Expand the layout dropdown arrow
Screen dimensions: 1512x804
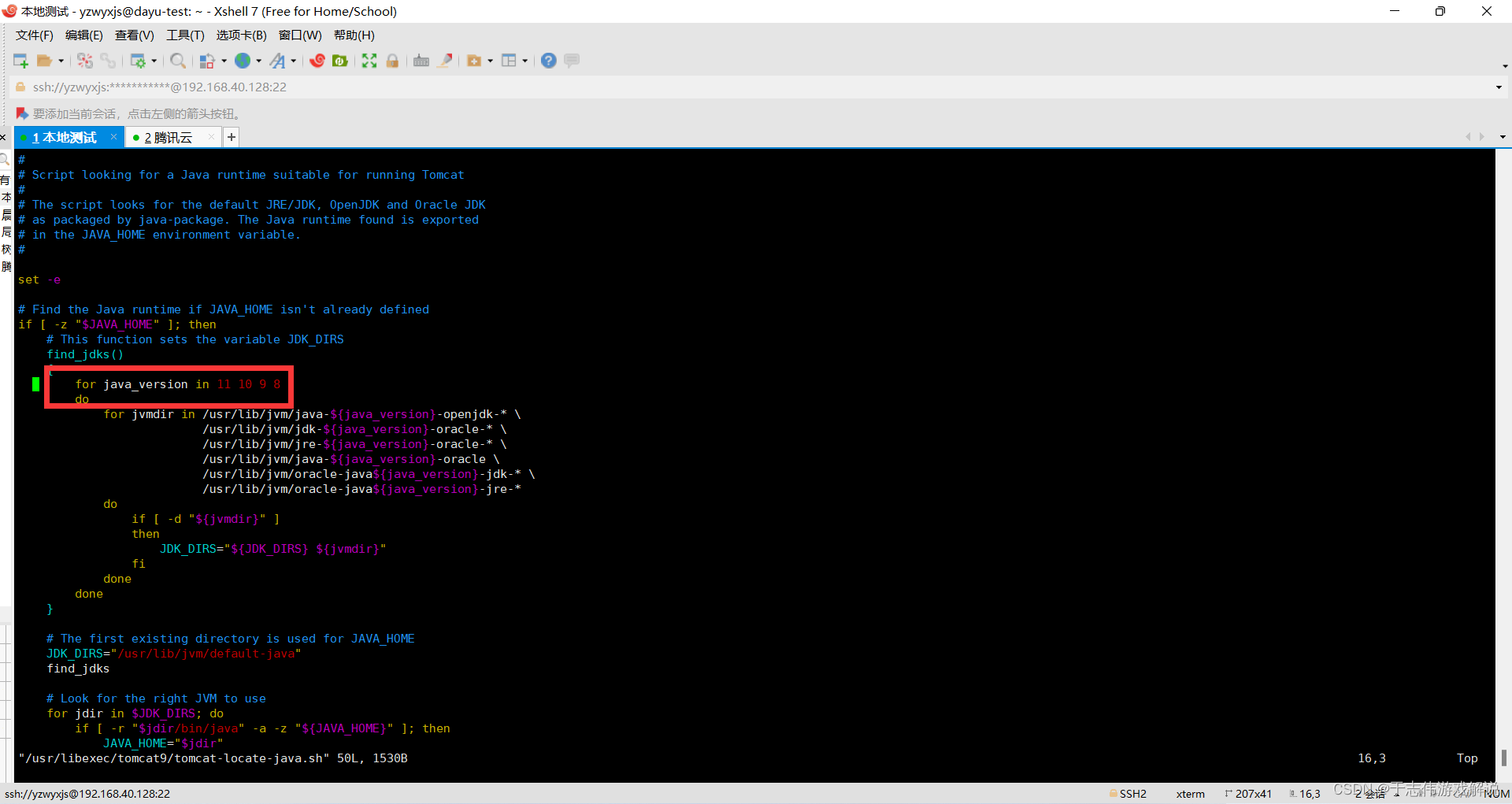(x=524, y=61)
